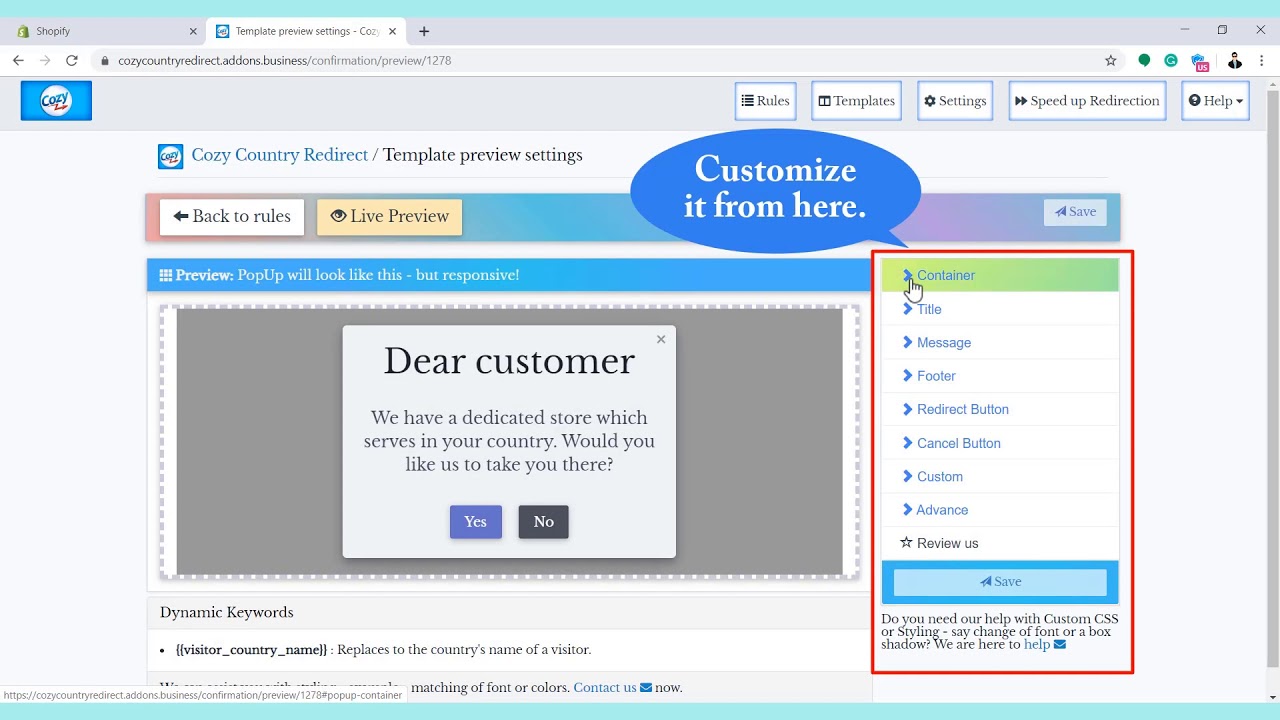Click the help link in sidebar note
The image size is (1280, 720).
tap(1037, 645)
